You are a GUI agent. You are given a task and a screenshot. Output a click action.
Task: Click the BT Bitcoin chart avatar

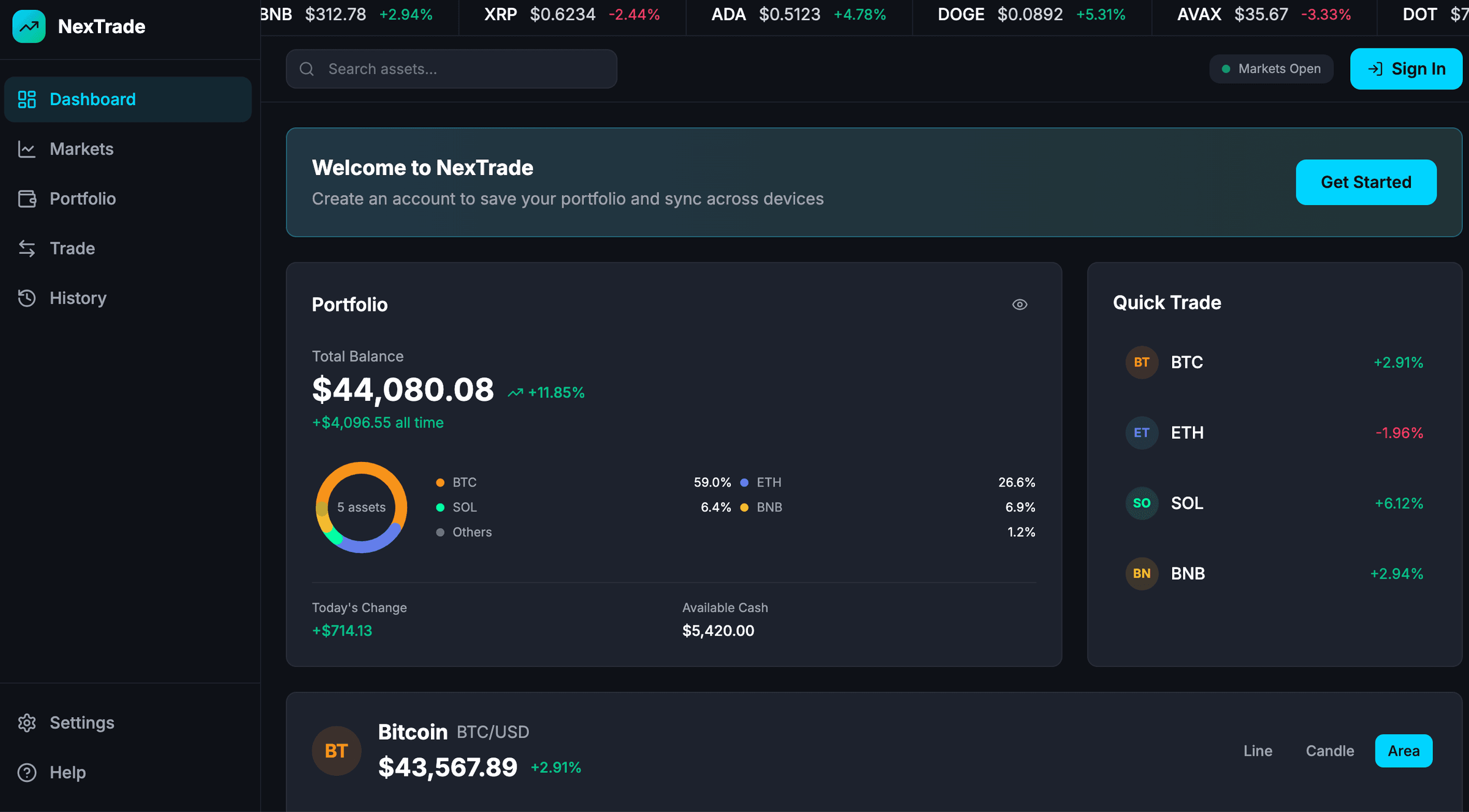(336, 751)
